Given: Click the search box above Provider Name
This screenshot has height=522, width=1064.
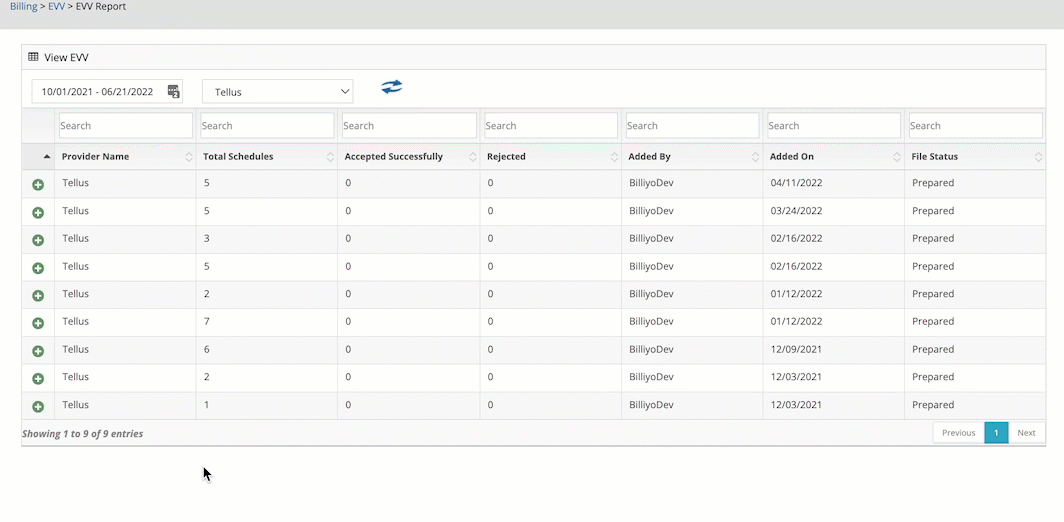Looking at the screenshot, I should click(x=125, y=126).
